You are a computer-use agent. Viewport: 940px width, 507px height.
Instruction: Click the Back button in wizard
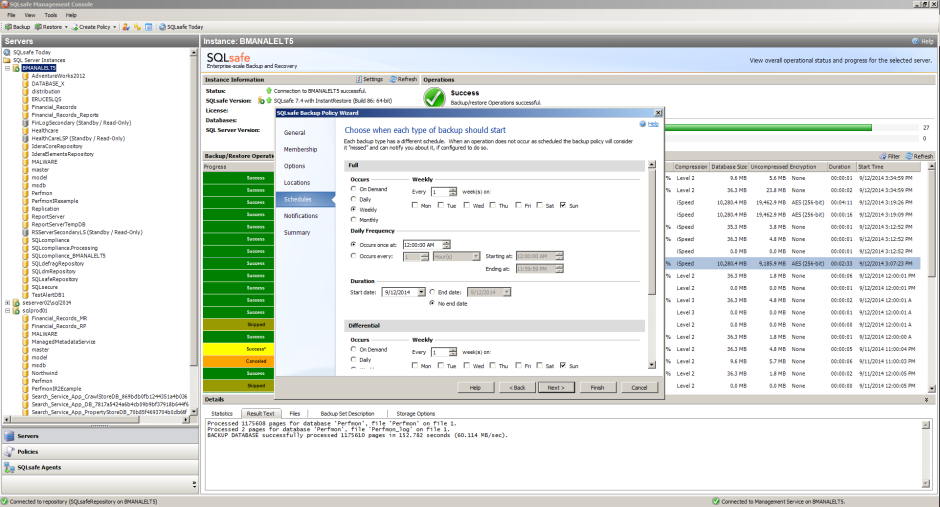[517, 388]
